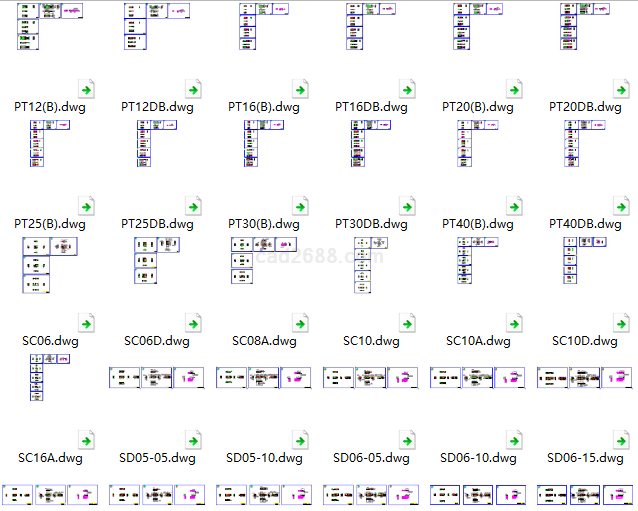Click the SC16A.dwg file name

pos(50,458)
